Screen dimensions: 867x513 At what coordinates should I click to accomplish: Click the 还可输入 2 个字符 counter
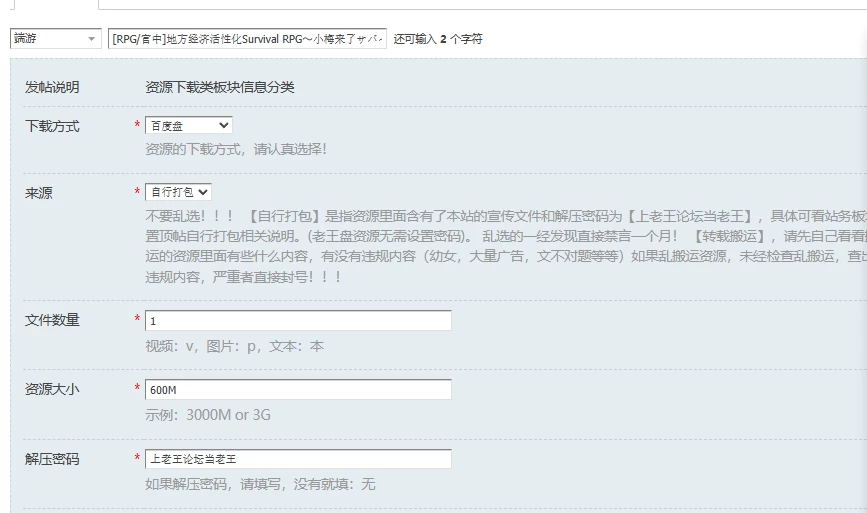(x=438, y=39)
